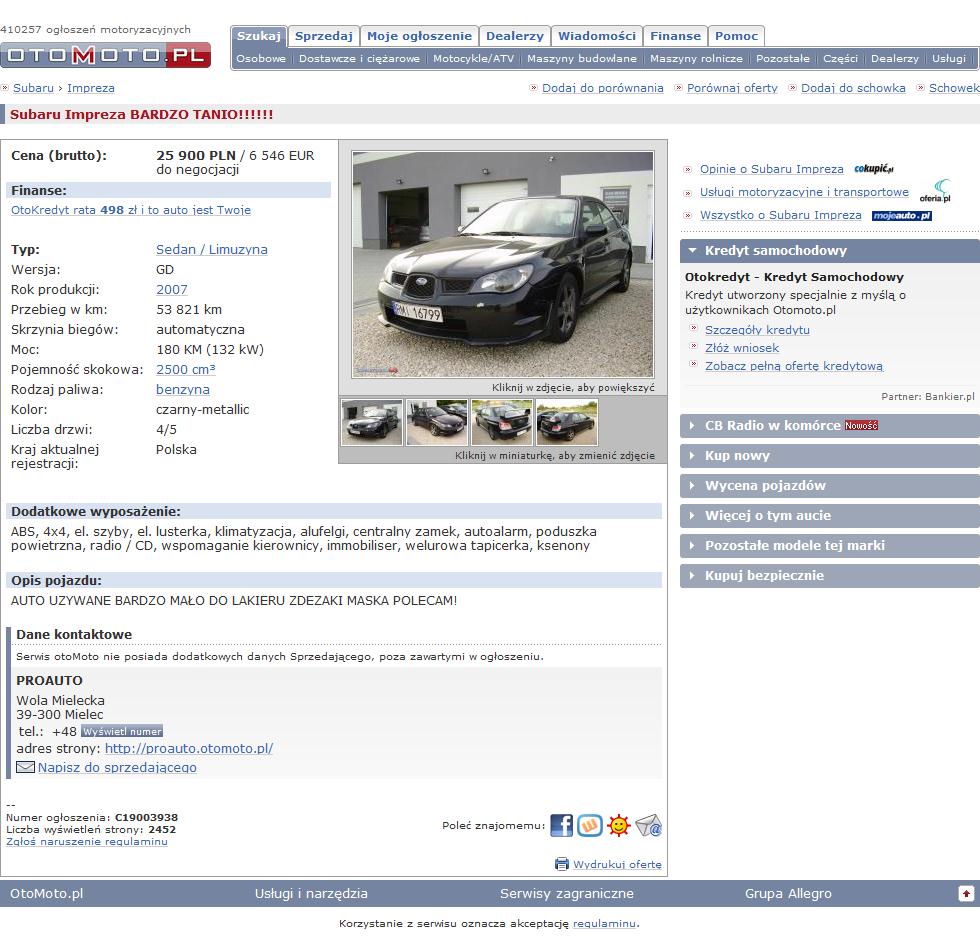Enlarge the main Subaru photo
Screen dimensions: 980x949
(503, 264)
